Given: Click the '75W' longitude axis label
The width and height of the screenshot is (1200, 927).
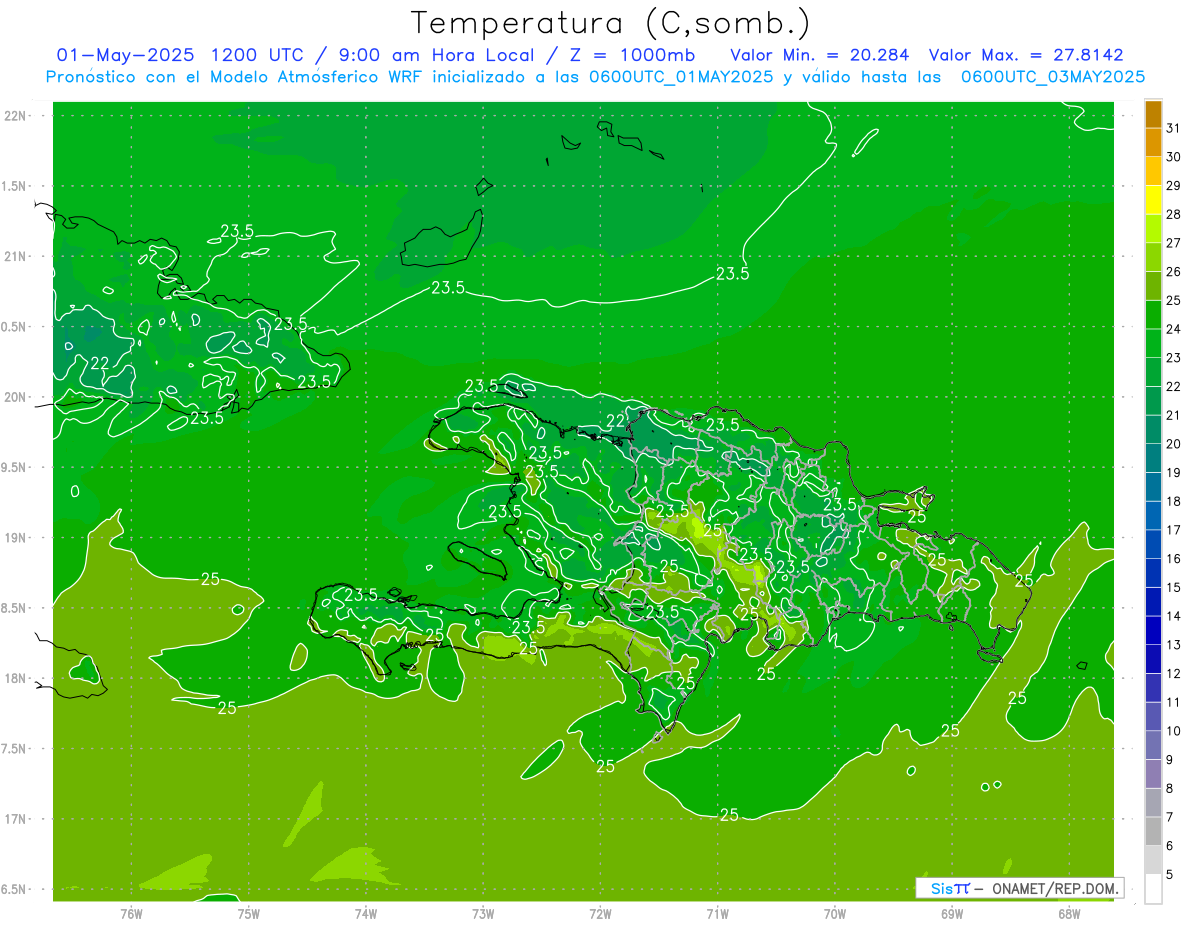Looking at the screenshot, I should click(248, 913).
